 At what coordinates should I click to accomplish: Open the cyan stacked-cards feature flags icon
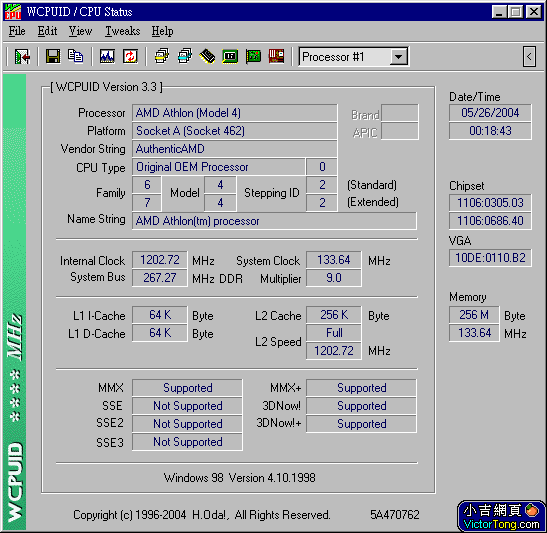[185, 56]
